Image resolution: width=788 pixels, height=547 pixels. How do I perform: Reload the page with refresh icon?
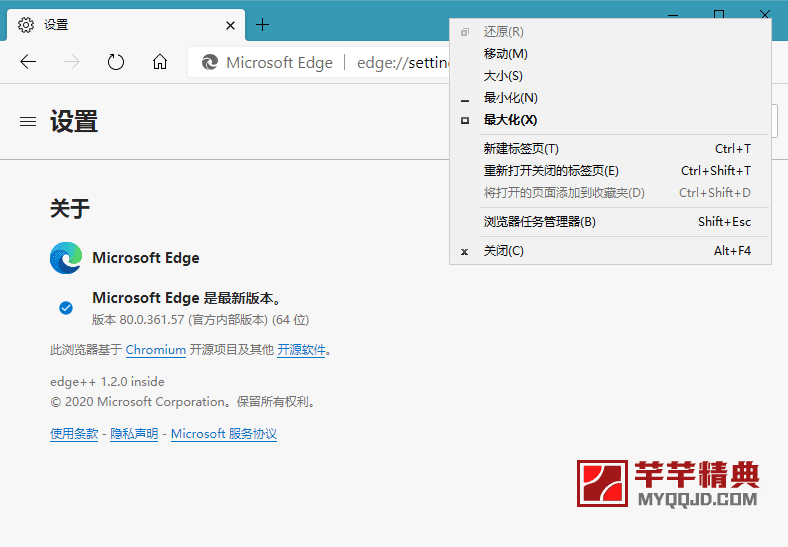(116, 62)
